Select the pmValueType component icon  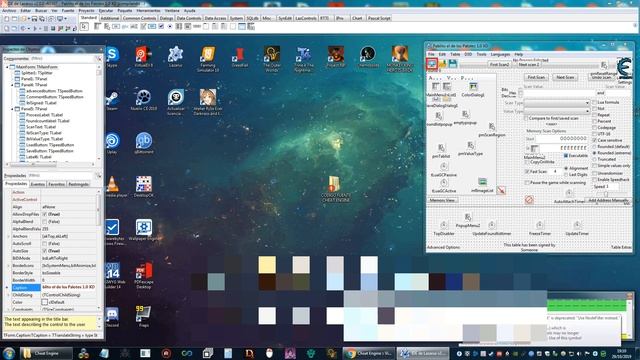tap(471, 145)
